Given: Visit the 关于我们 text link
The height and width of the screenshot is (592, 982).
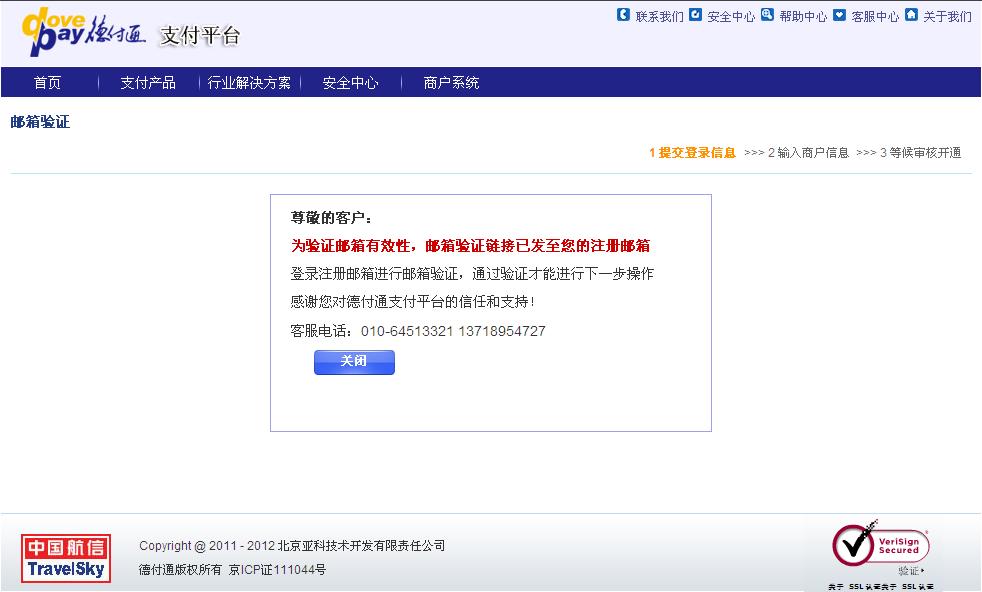Looking at the screenshot, I should pos(947,17).
